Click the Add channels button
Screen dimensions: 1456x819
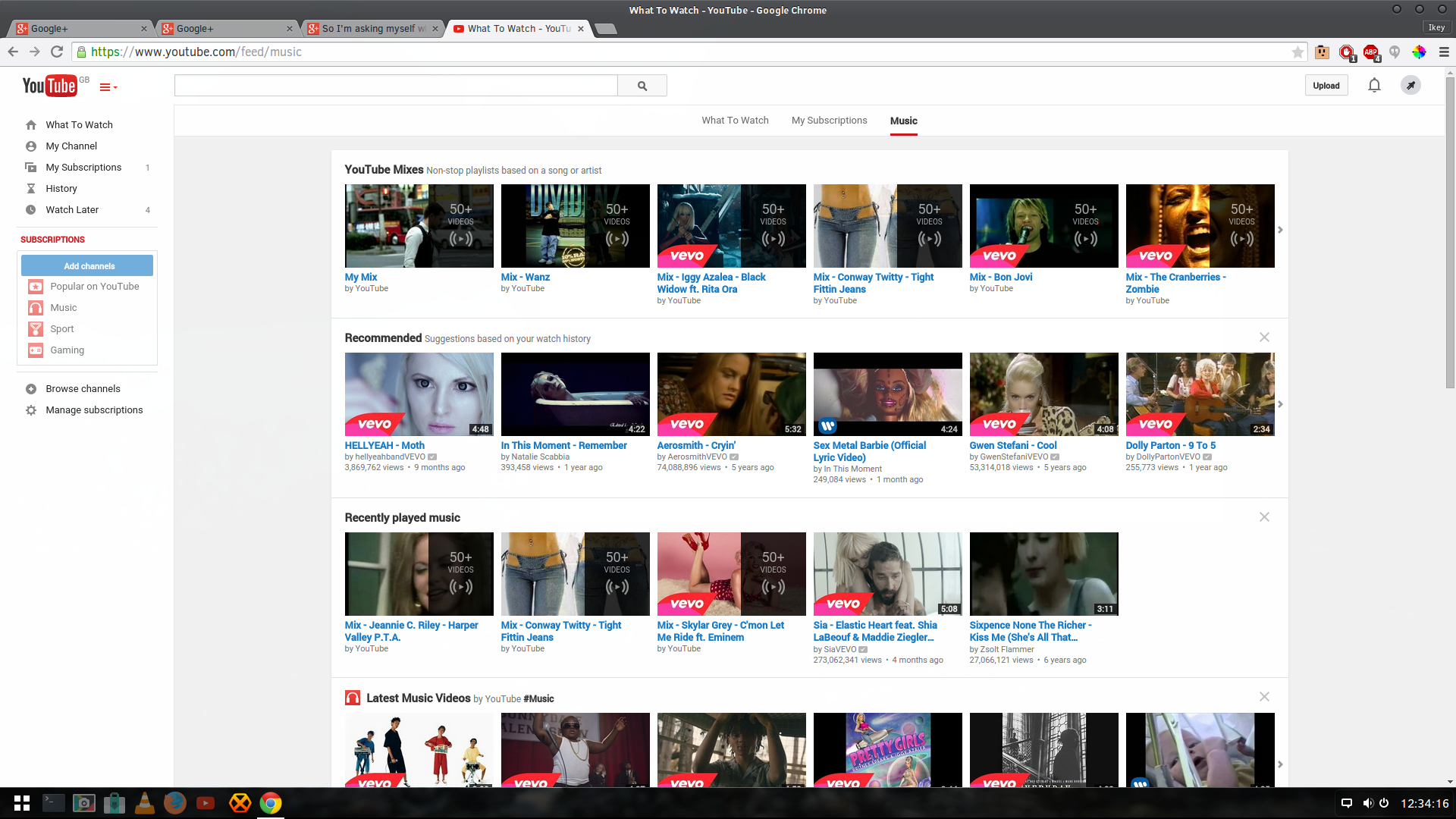[x=87, y=266]
